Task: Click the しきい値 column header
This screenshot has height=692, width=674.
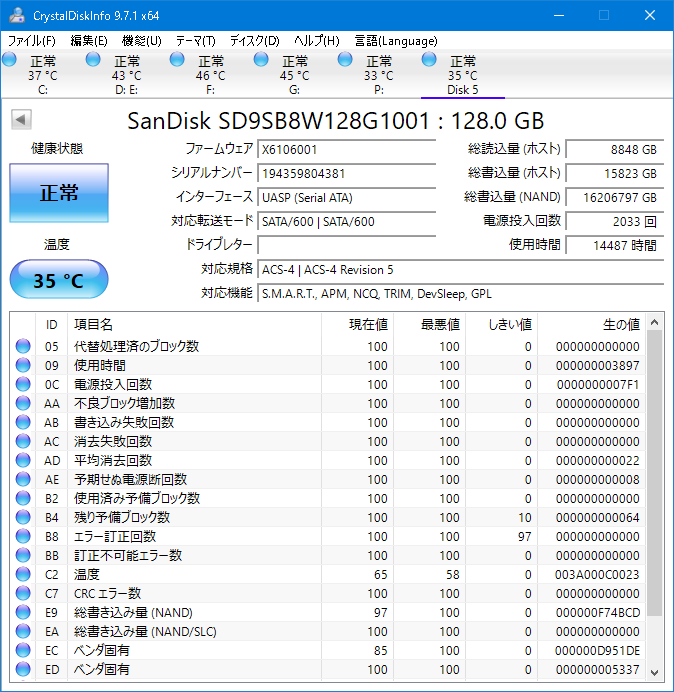Action: point(501,325)
